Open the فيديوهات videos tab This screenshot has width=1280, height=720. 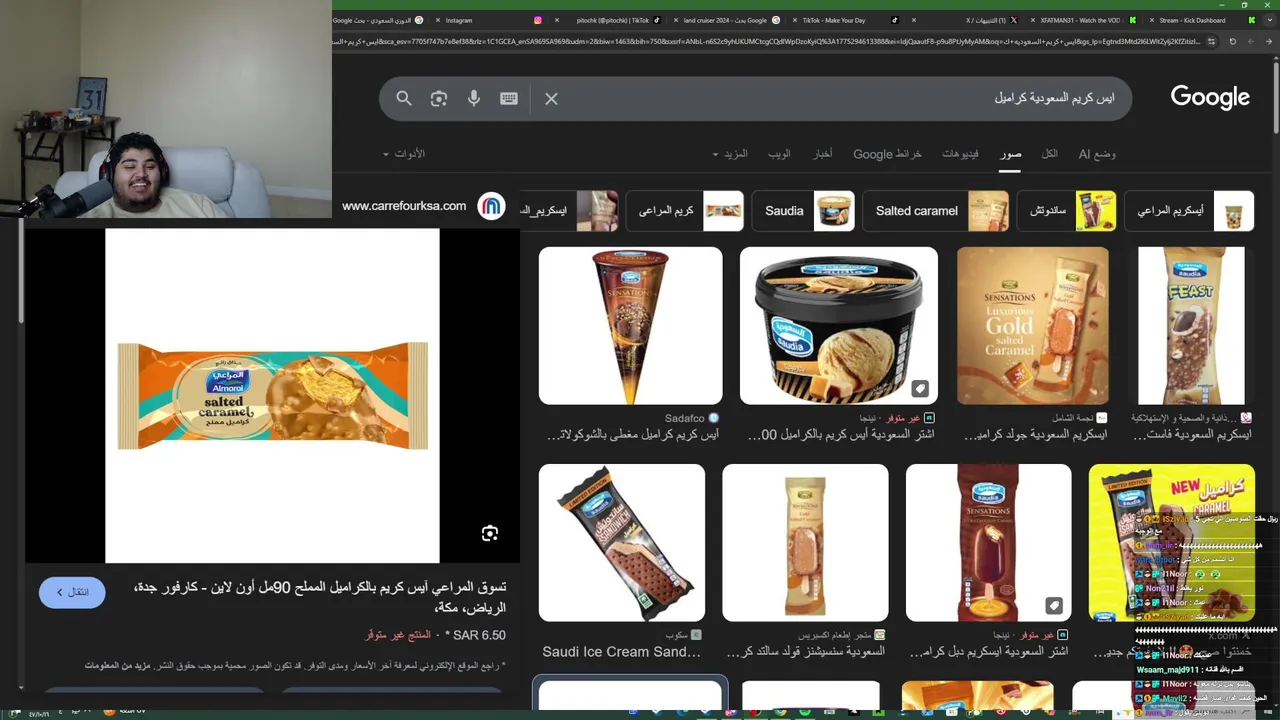pos(960,154)
